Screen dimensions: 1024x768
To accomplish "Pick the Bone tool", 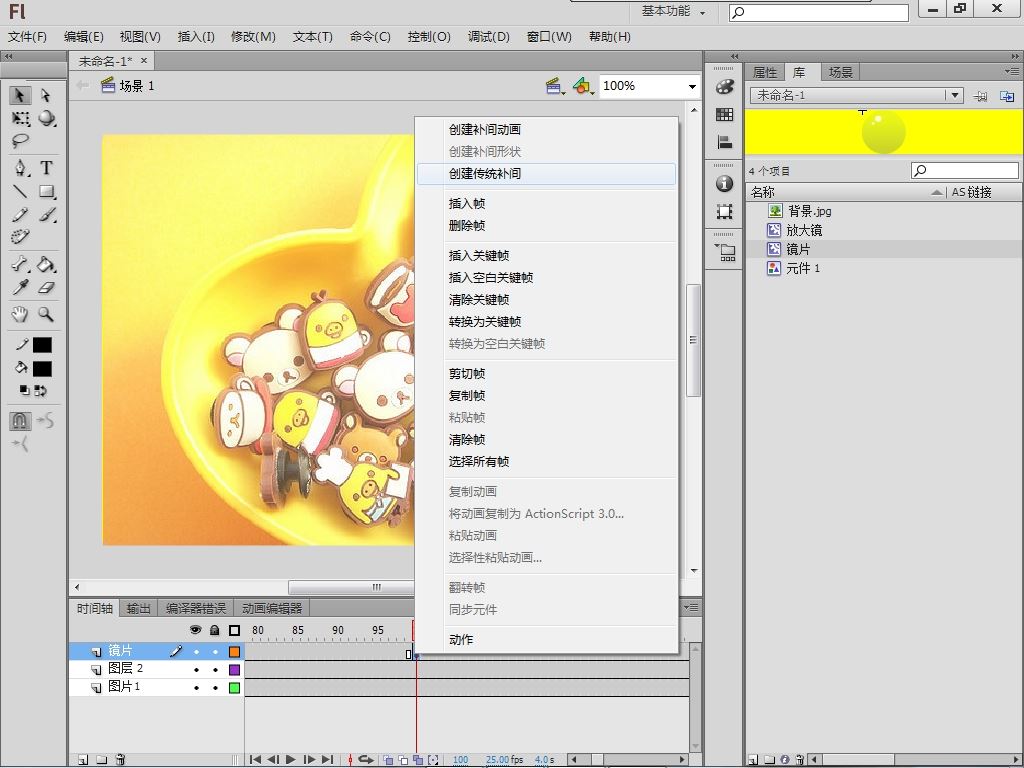I will point(20,264).
